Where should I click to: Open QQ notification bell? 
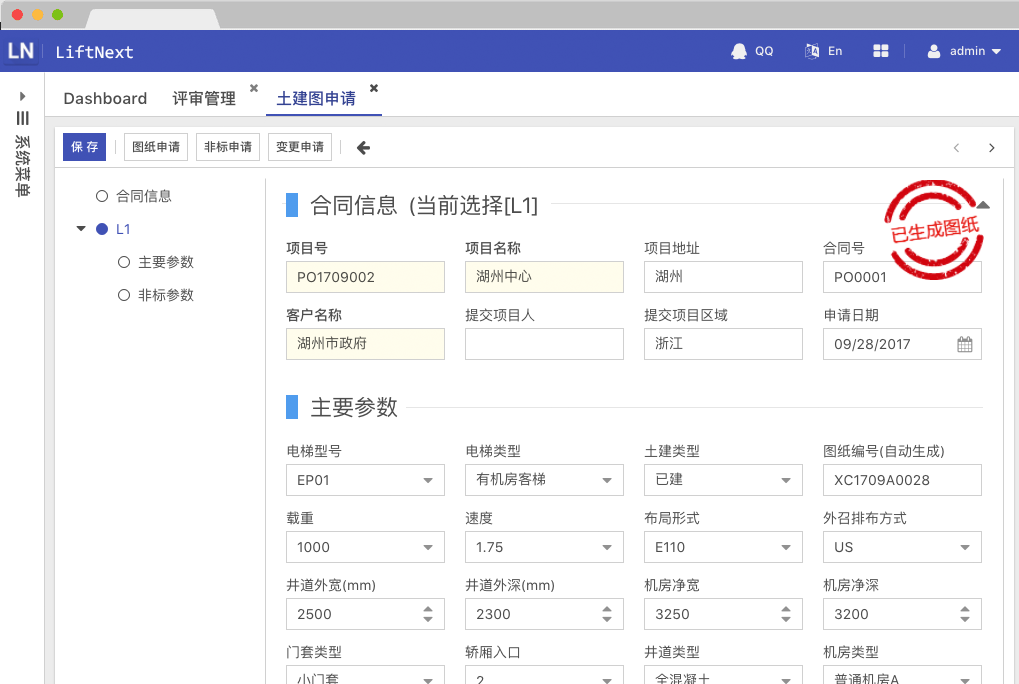(x=739, y=51)
